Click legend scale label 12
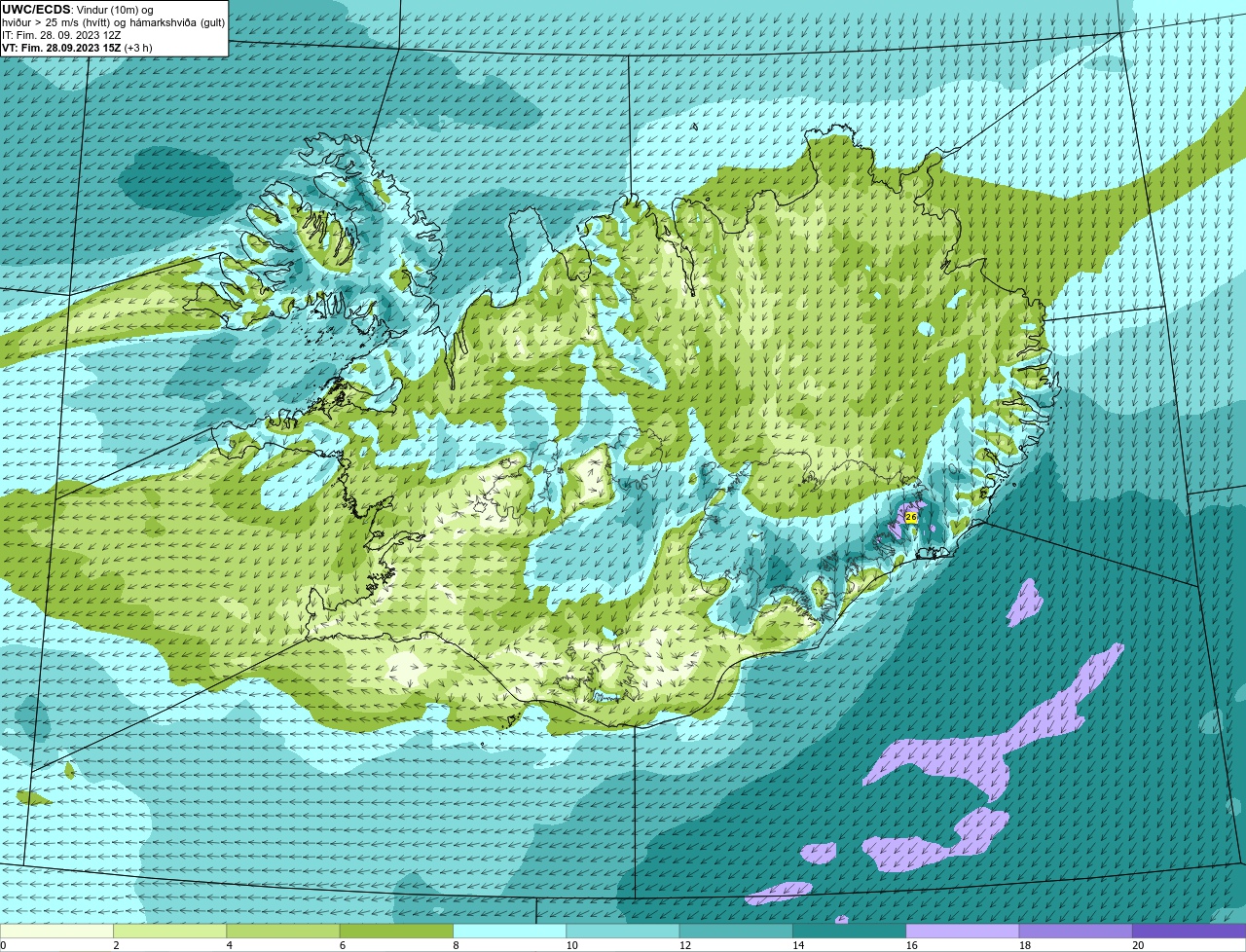The height and width of the screenshot is (952, 1246). (x=684, y=945)
